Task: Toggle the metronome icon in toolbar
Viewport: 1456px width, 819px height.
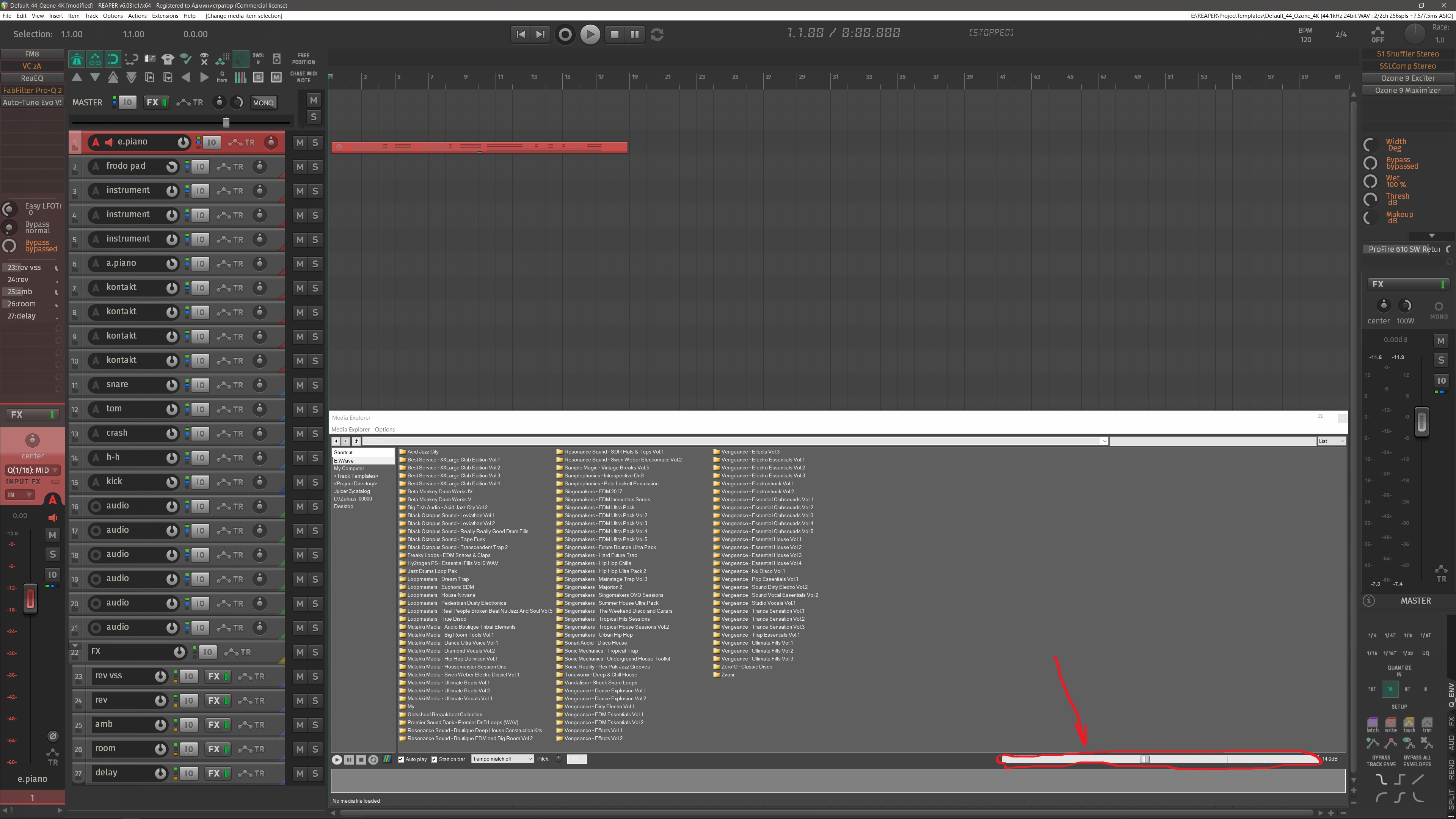Action: click(x=77, y=59)
